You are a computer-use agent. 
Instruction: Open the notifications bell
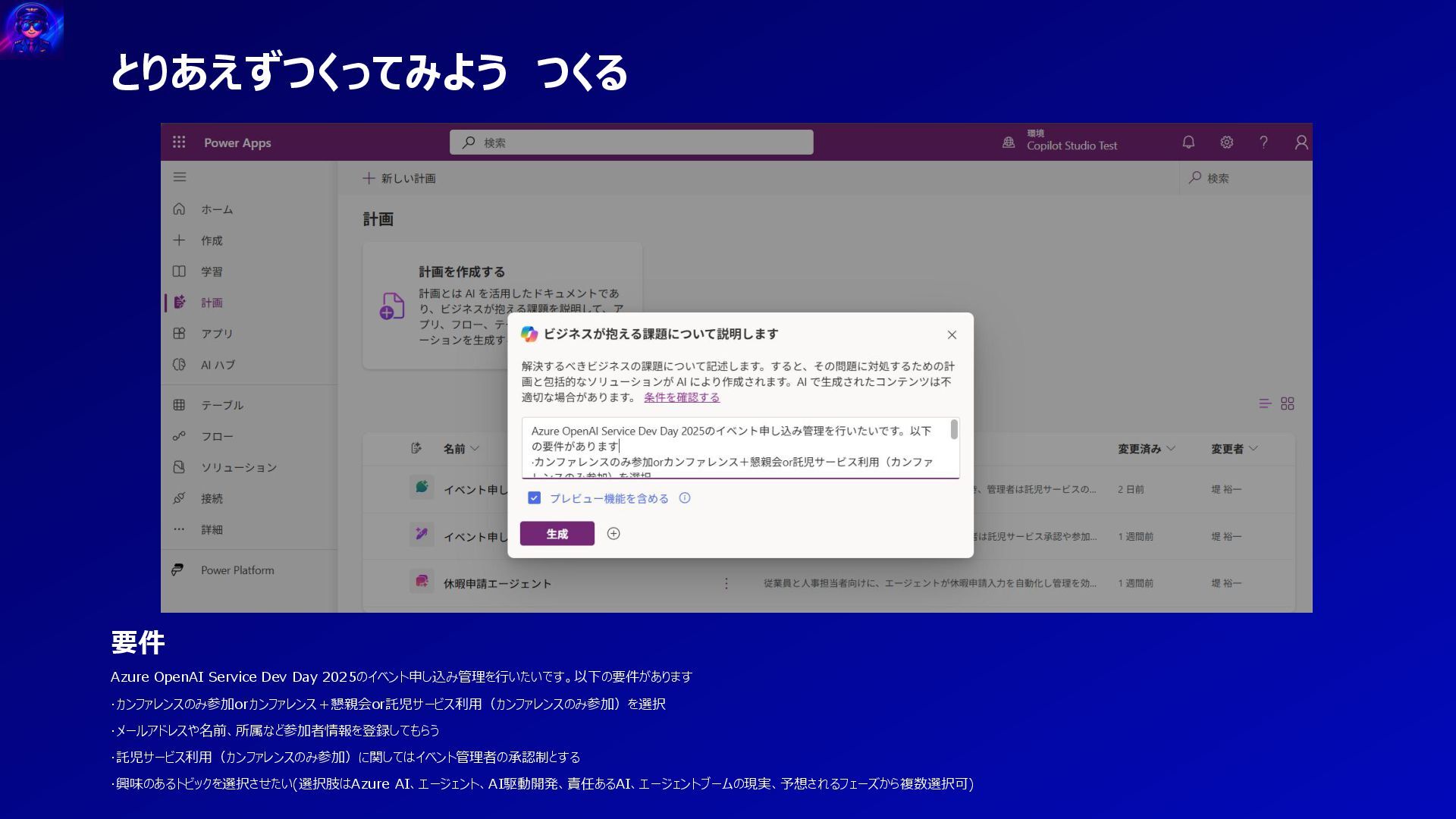[x=1188, y=142]
